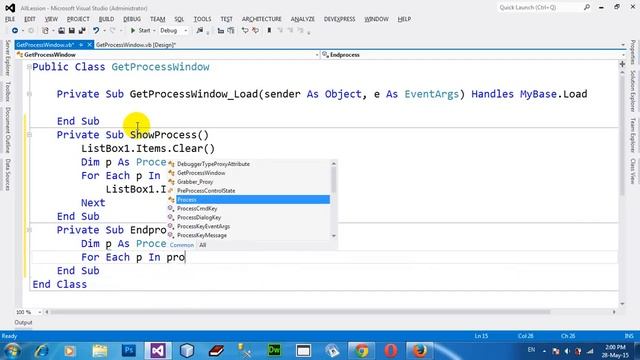The width and height of the screenshot is (640, 360).
Task: Switch to GetProcessWindow.vb [Design] tab
Action: point(136,45)
